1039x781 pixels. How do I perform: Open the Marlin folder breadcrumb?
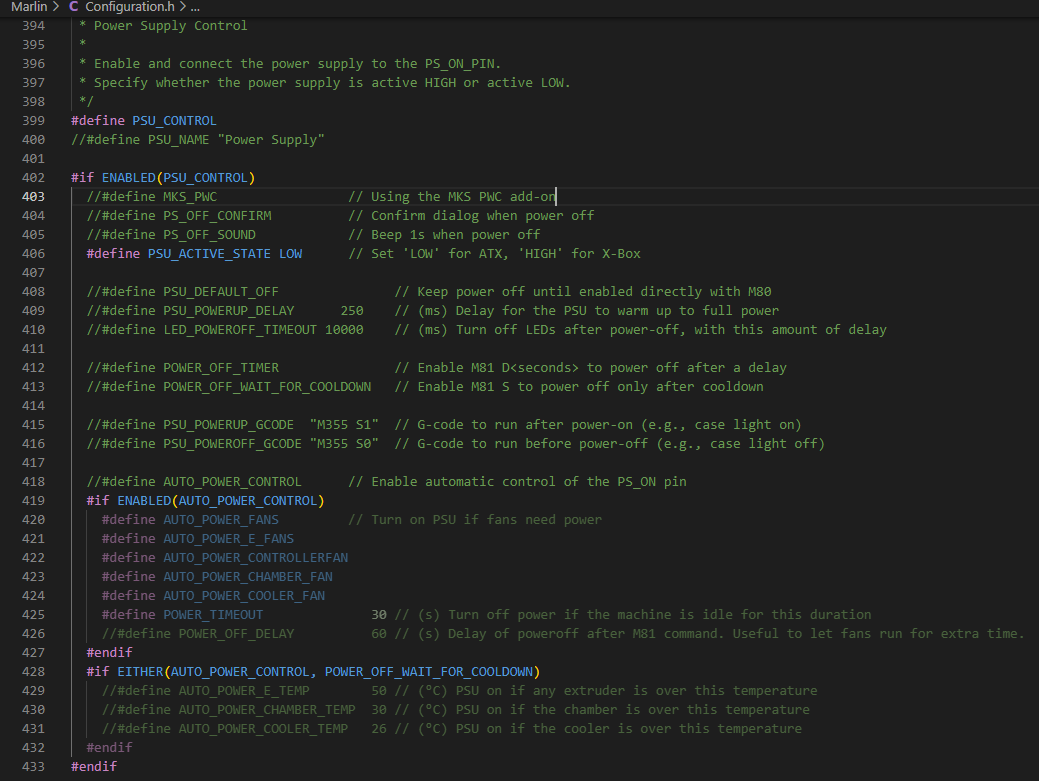(29, 7)
